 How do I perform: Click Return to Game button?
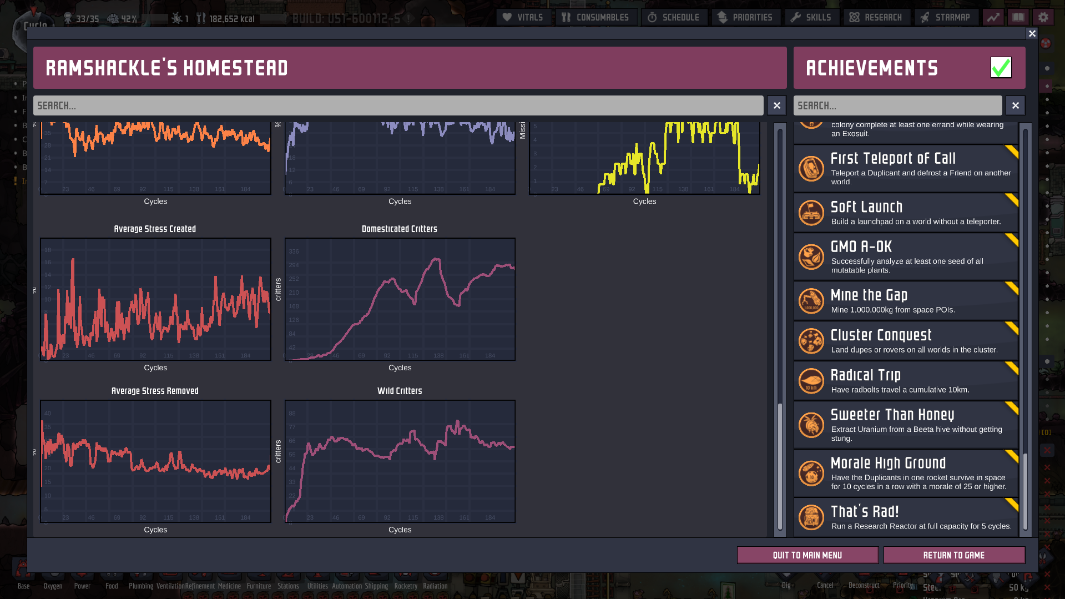[954, 555]
